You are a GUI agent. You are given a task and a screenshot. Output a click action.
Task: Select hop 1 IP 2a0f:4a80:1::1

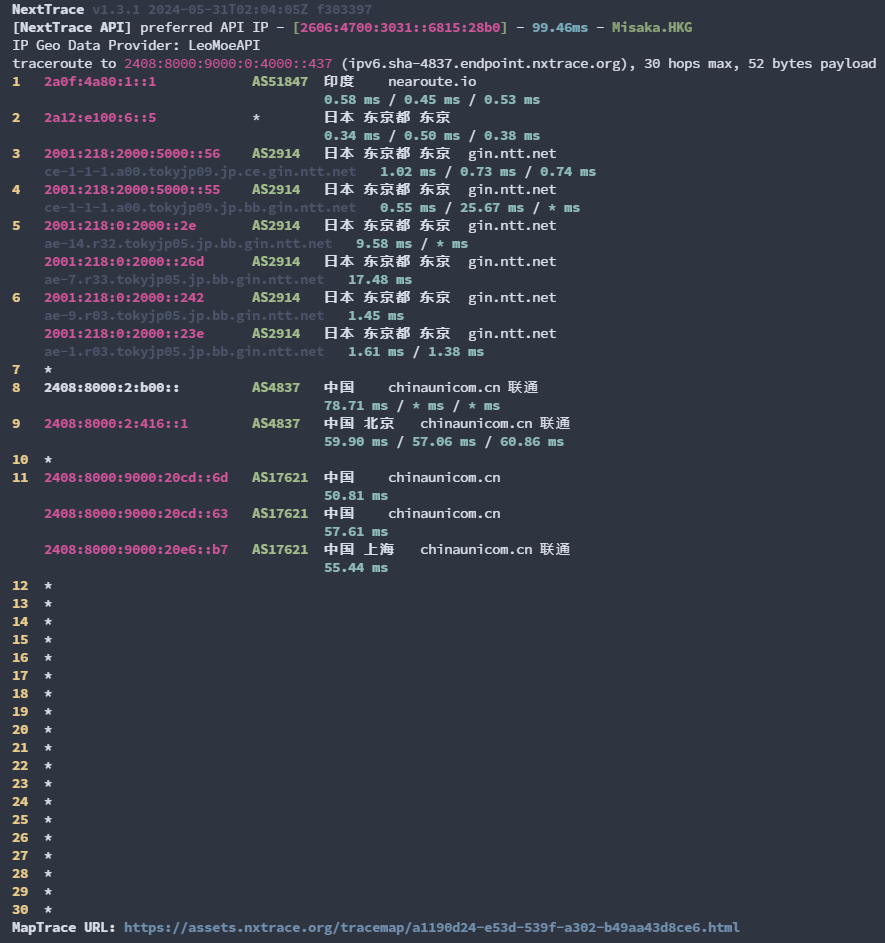point(100,81)
